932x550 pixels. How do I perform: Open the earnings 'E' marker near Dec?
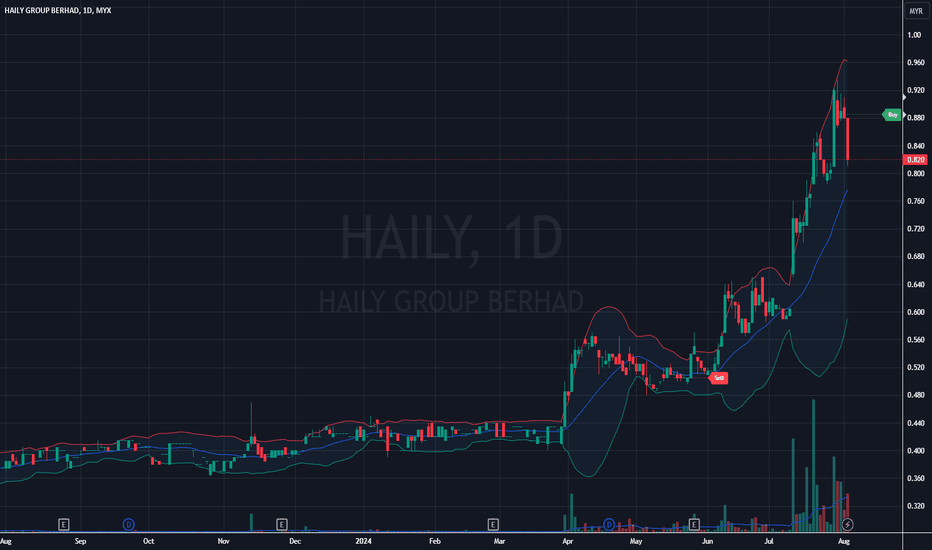point(282,524)
